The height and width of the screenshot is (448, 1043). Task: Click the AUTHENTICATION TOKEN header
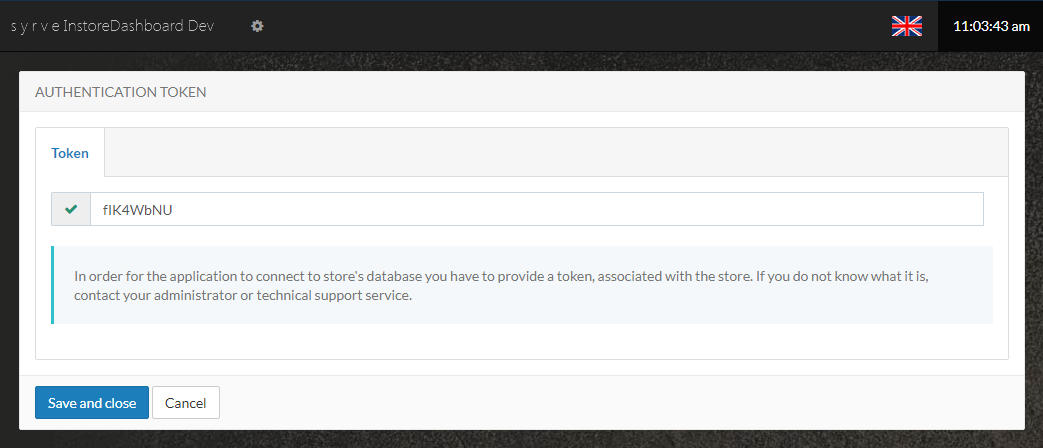coord(121,92)
